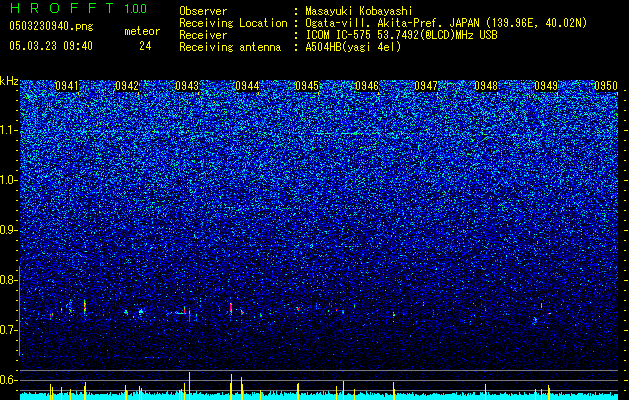Click the 0944 time marker
This screenshot has height=400, width=629.
coord(247,86)
